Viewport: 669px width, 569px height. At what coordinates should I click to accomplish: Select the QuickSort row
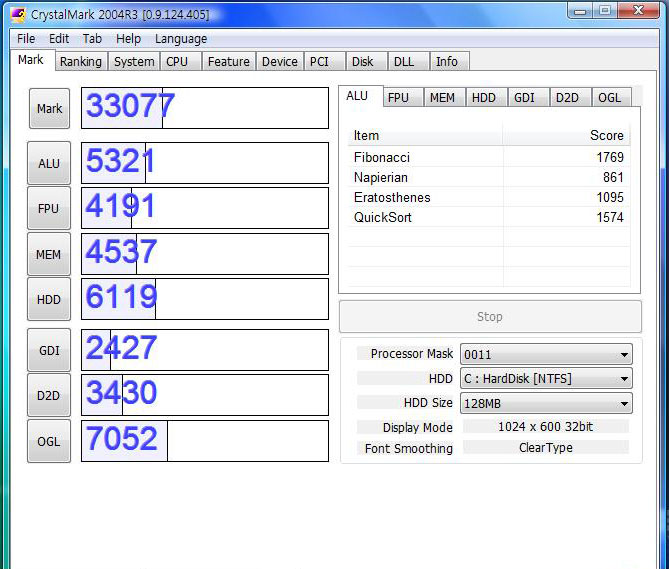[489, 217]
